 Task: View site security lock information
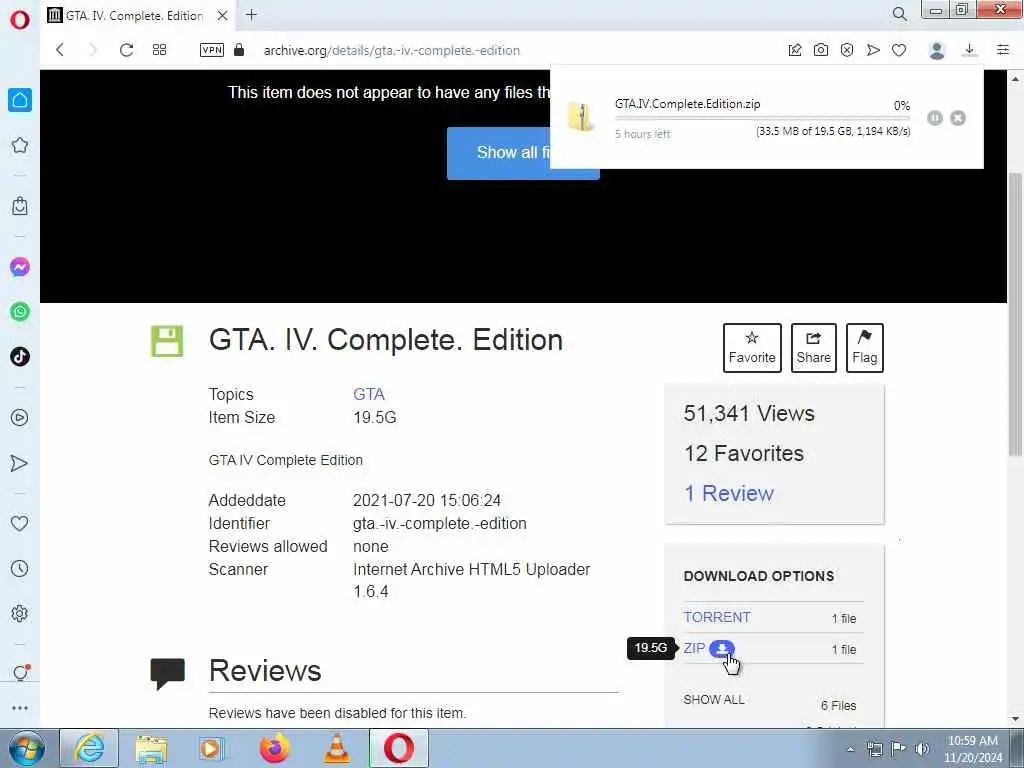(x=239, y=50)
